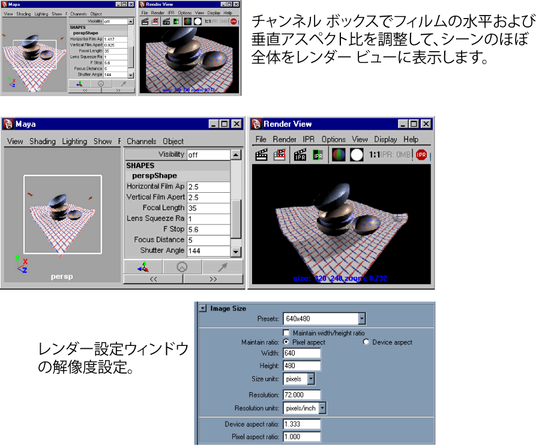Screen dimensions: 536x445
Task: Click the Redo Previous Render clapperboard icon
Action: pos(262,155)
